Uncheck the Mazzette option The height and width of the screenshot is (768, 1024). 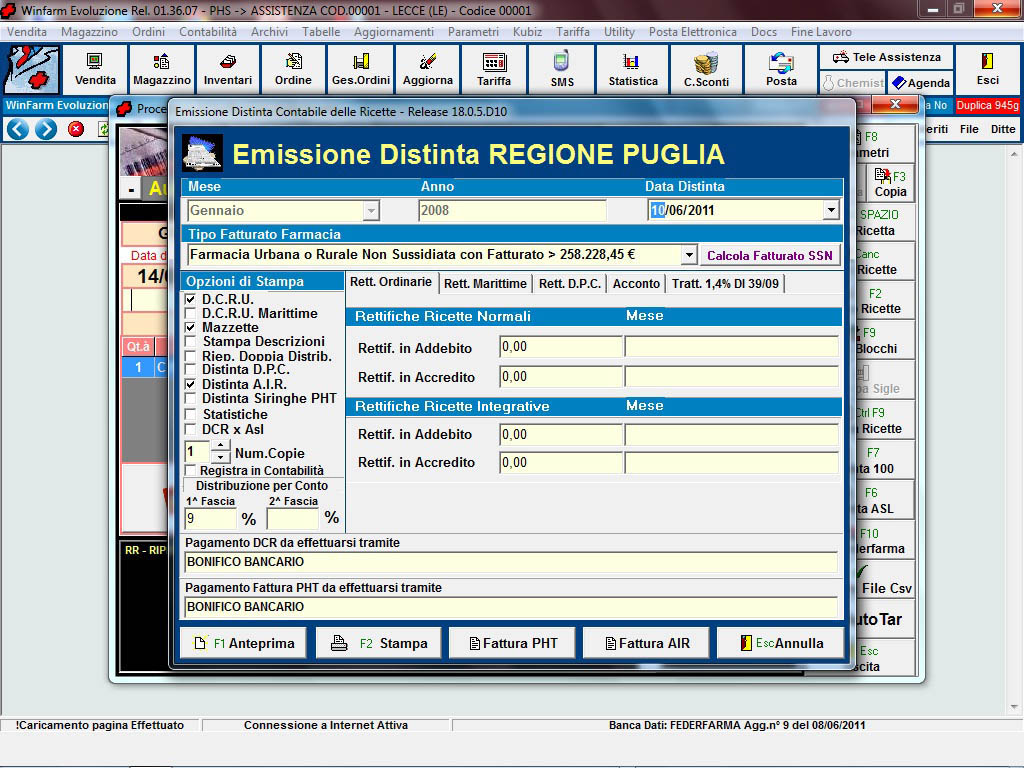pos(191,328)
